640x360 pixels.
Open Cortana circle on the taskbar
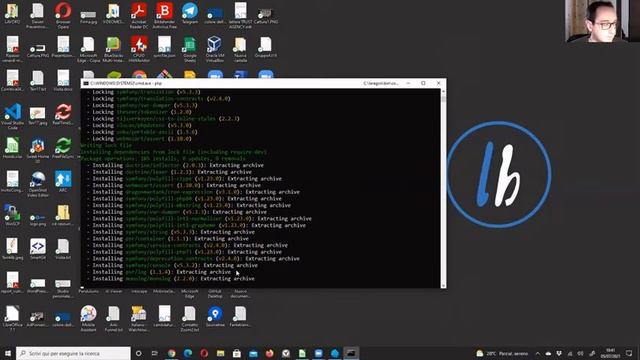[138, 353]
